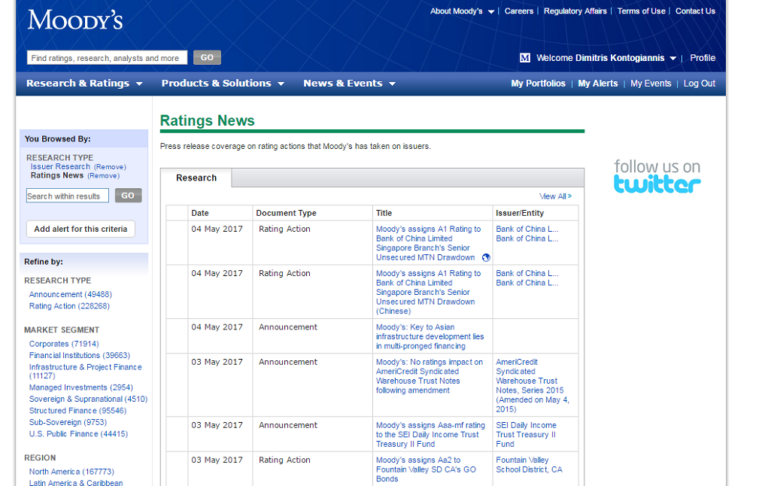768x486 pixels.
Task: Select the Research tab
Action: tap(196, 178)
